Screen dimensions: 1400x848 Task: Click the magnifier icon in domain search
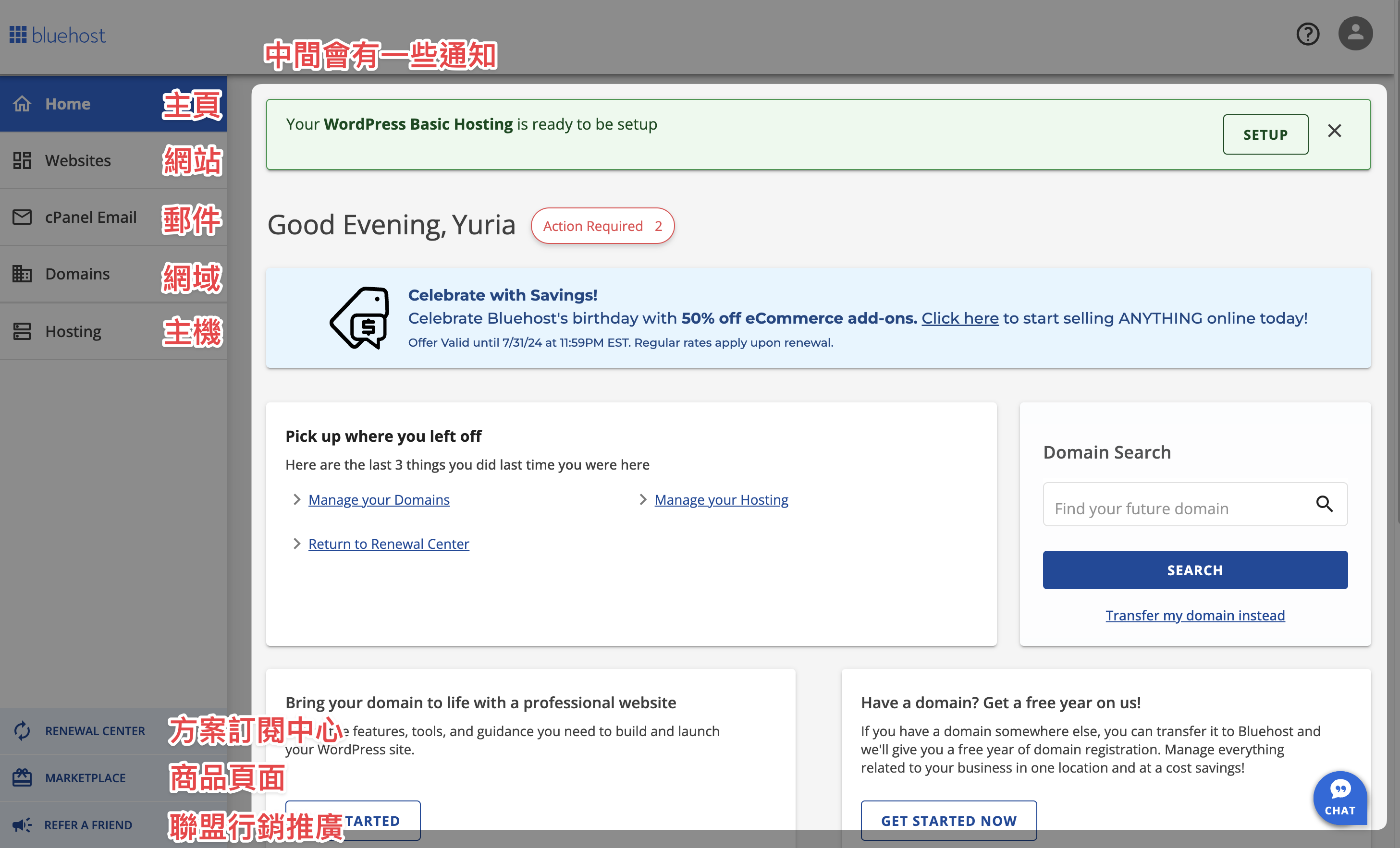click(1325, 504)
